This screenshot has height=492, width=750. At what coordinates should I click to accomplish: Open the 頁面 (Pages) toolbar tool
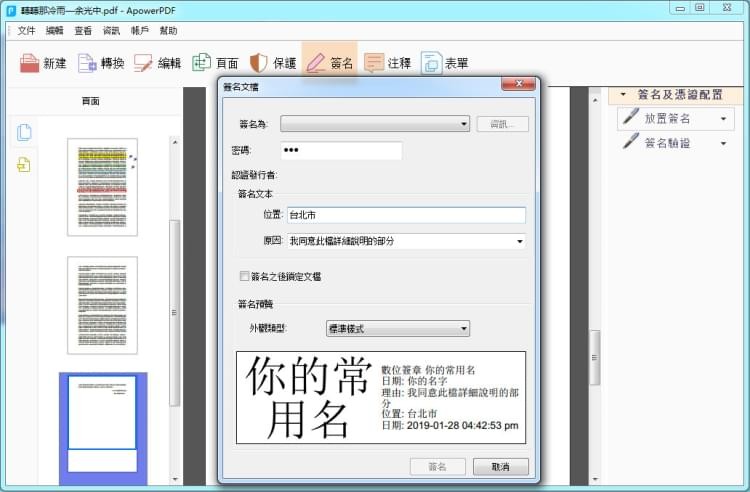(201, 63)
